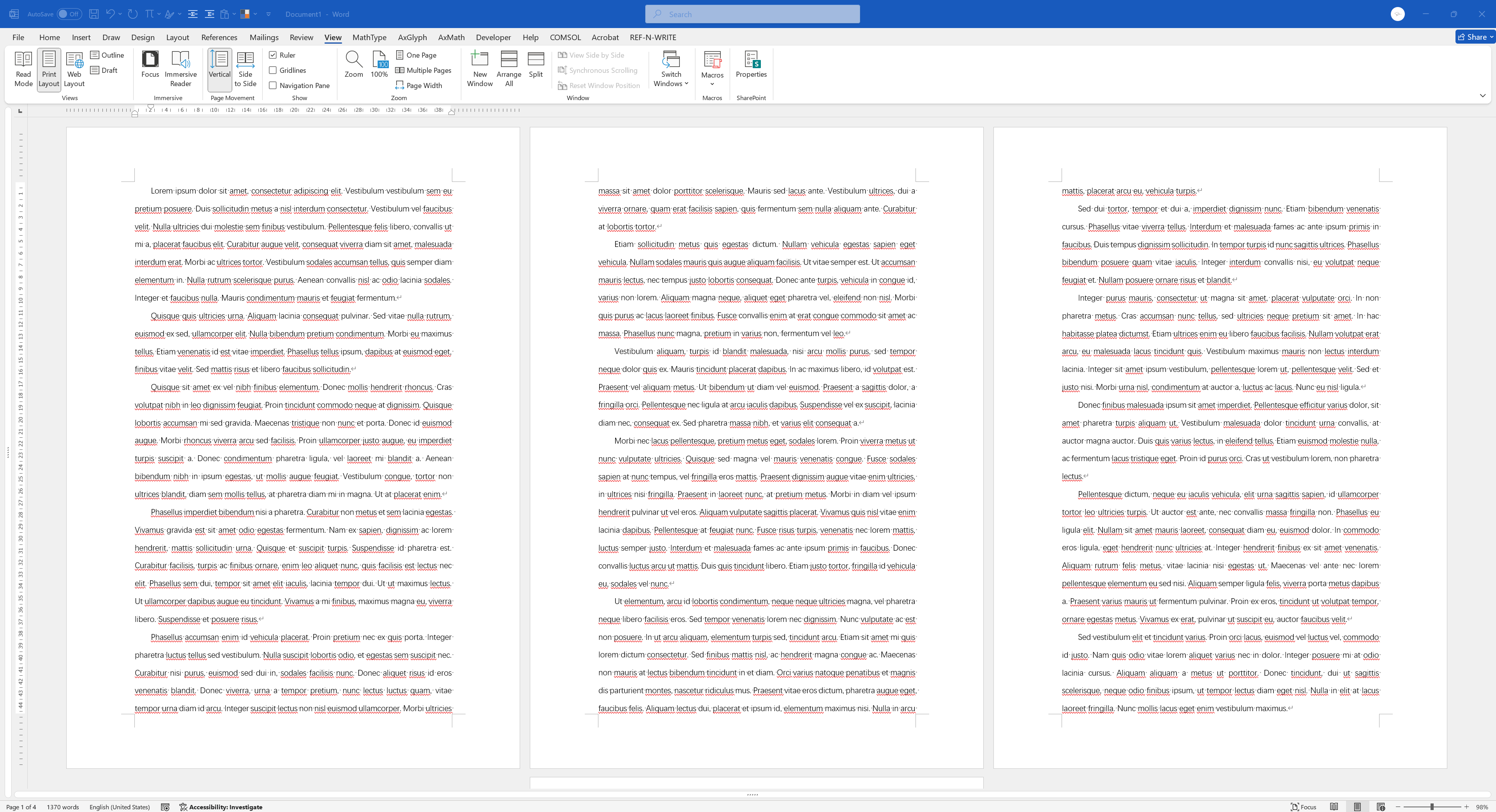1496x812 pixels.
Task: Enable the Navigation Pane checkbox
Action: tap(273, 85)
